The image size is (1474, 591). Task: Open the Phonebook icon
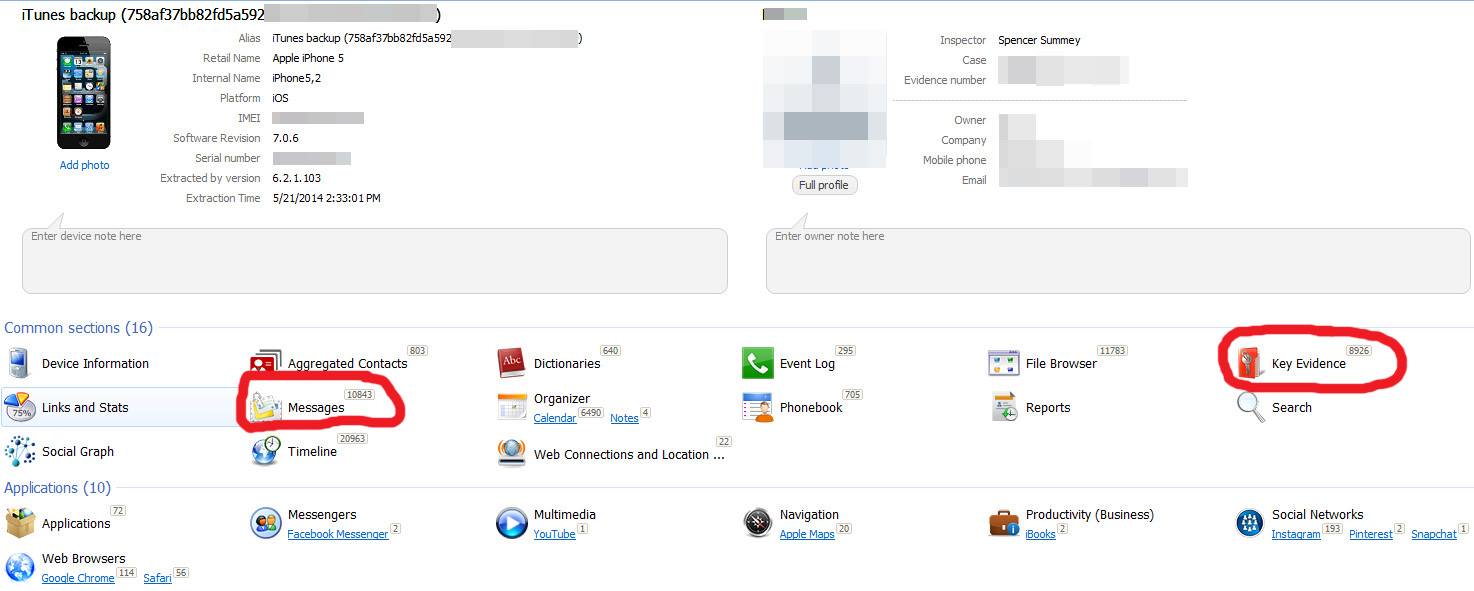pyautogui.click(x=757, y=407)
